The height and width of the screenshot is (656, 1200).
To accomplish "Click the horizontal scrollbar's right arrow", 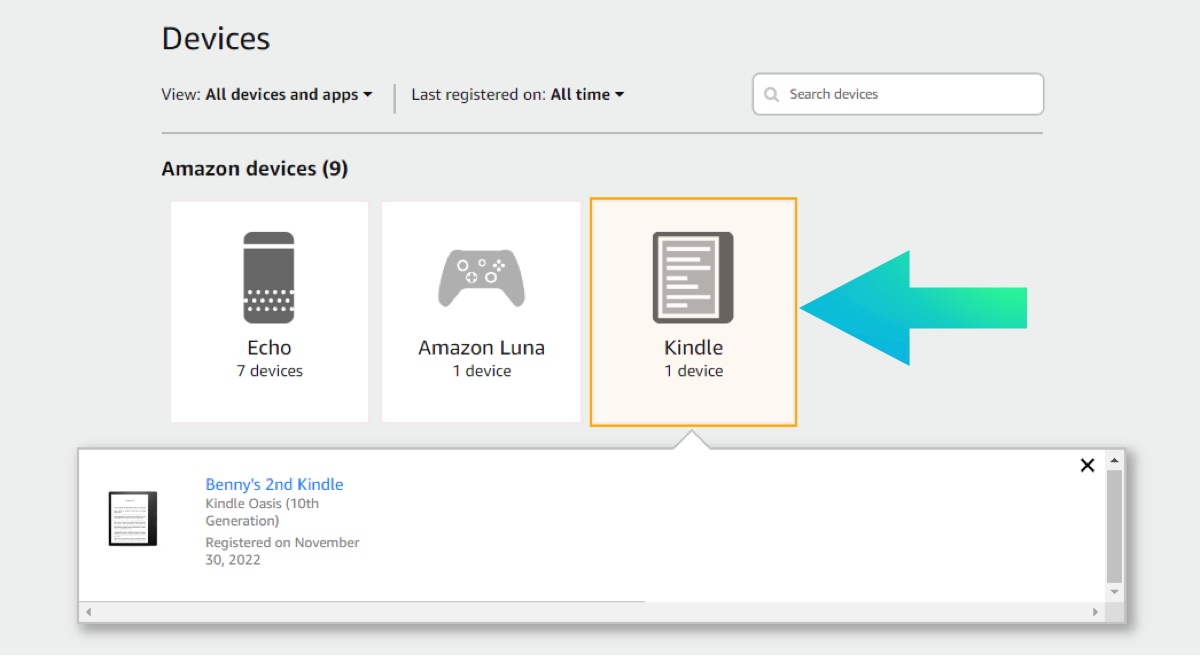I will coord(1095,611).
